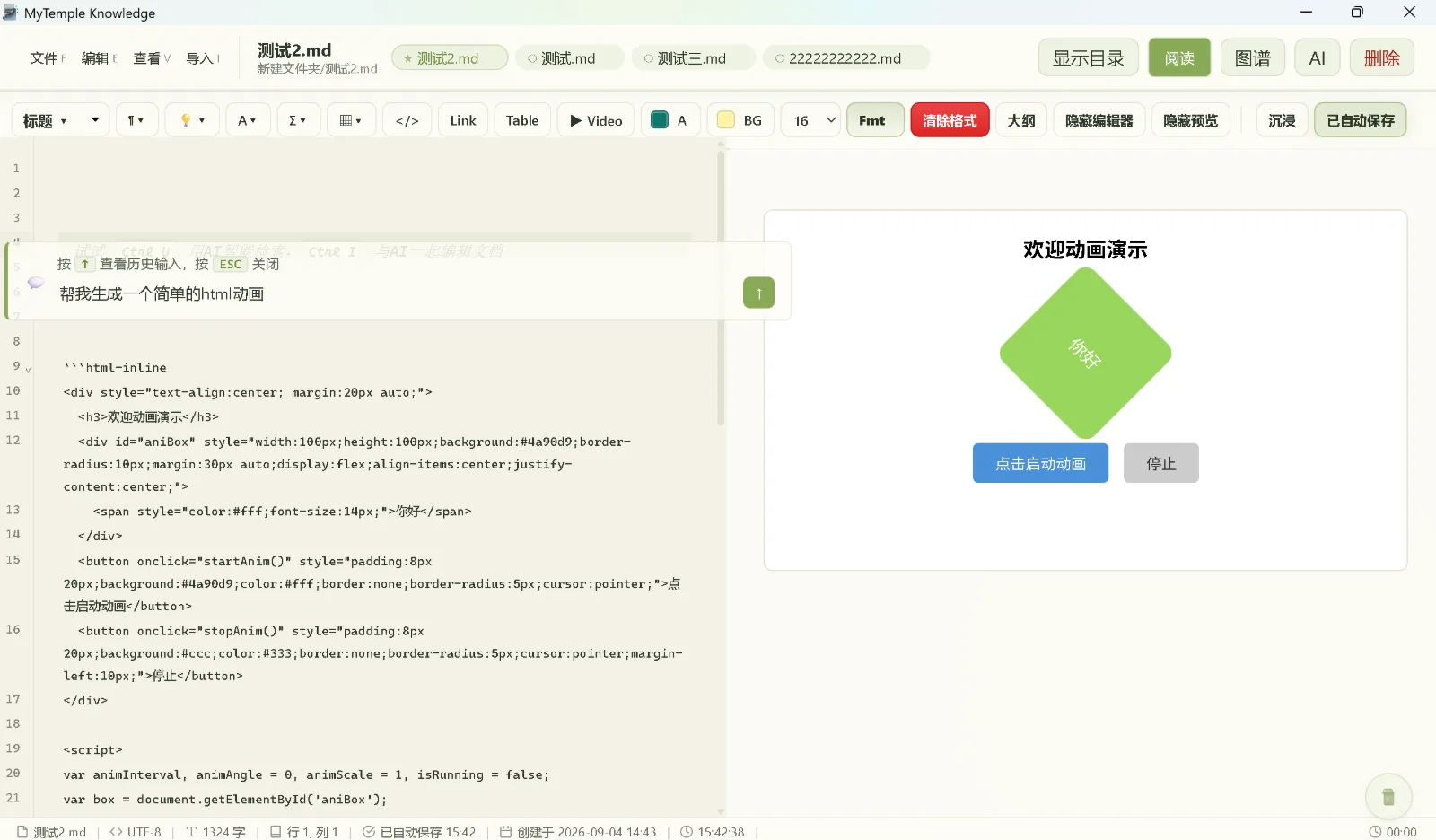Click the file icon in status bar
1436x840 pixels.
pos(22,832)
